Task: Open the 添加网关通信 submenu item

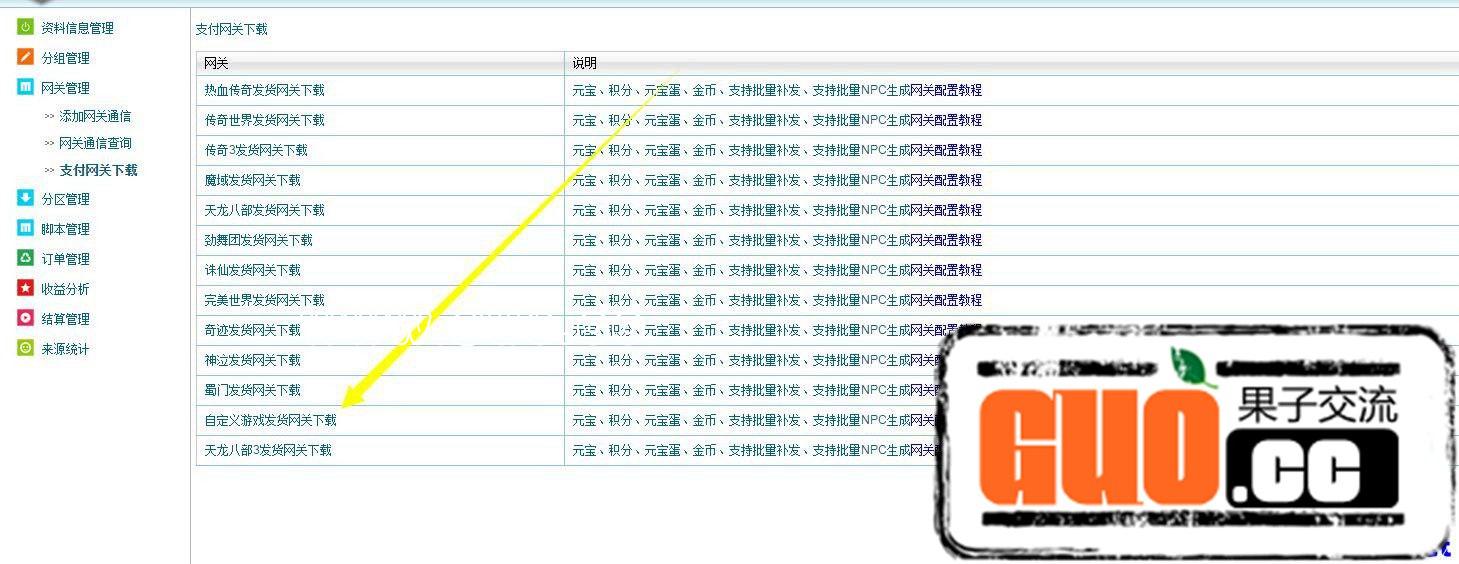Action: tap(94, 116)
